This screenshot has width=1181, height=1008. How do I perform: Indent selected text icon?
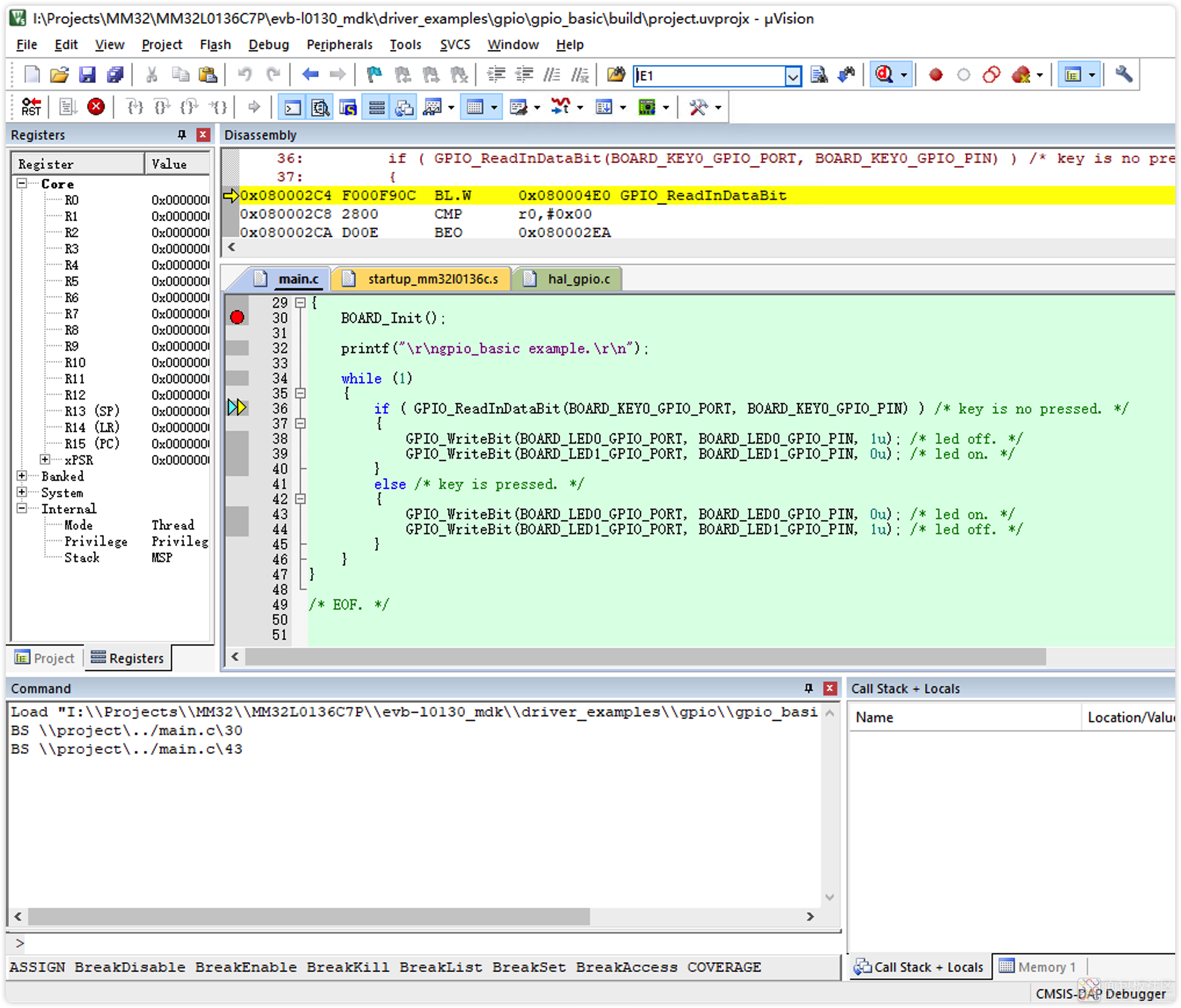pyautogui.click(x=496, y=75)
